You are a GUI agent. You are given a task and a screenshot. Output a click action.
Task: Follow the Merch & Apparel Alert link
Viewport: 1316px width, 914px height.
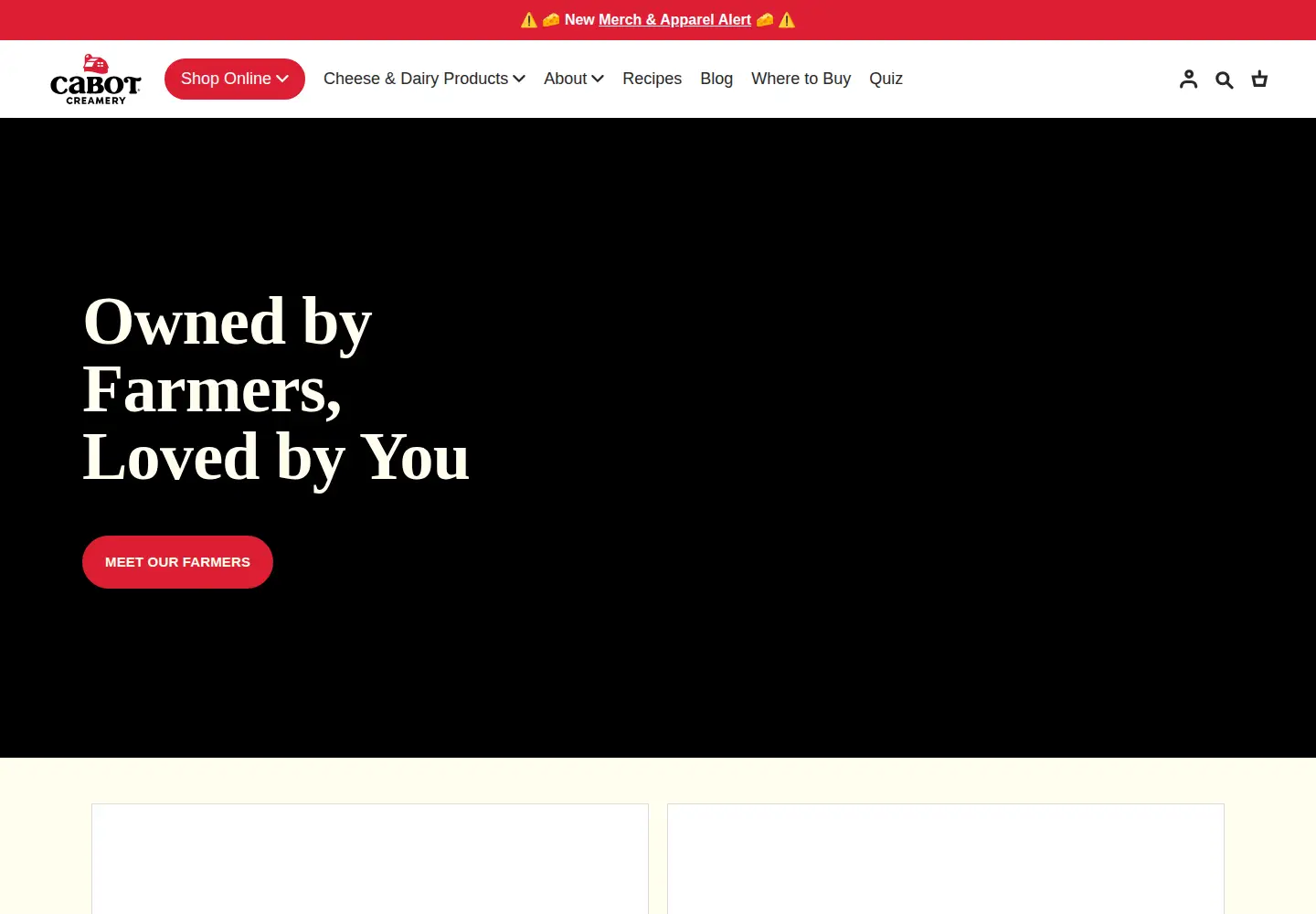pyautogui.click(x=674, y=19)
